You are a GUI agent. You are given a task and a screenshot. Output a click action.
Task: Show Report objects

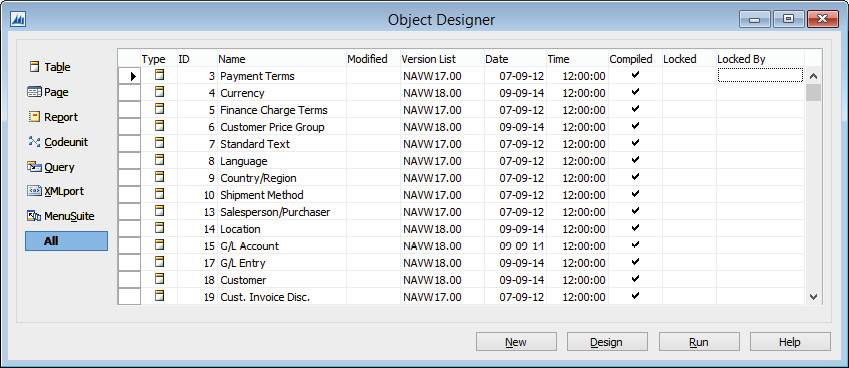[53, 117]
